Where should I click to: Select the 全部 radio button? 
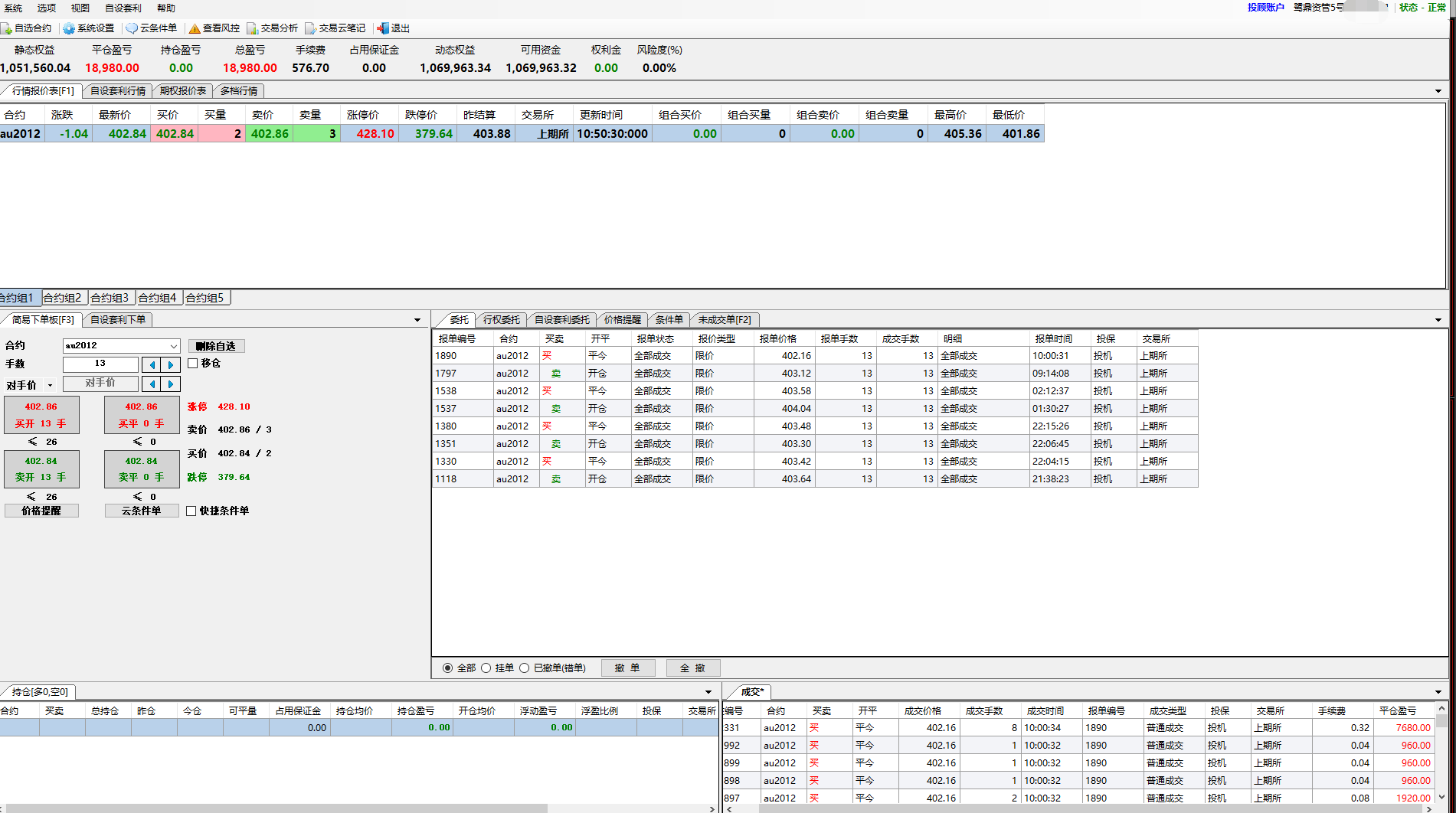[448, 668]
